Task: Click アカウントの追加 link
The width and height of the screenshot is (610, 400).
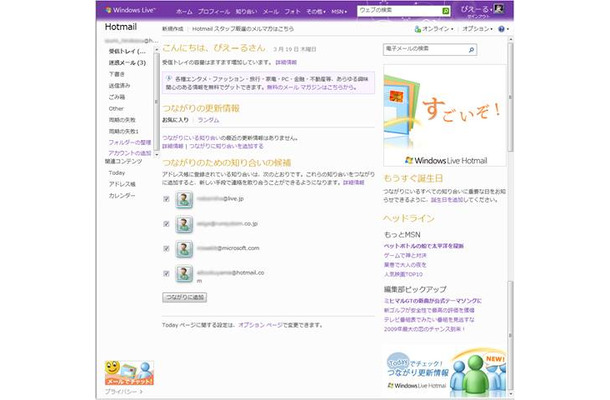Action: 130,153
